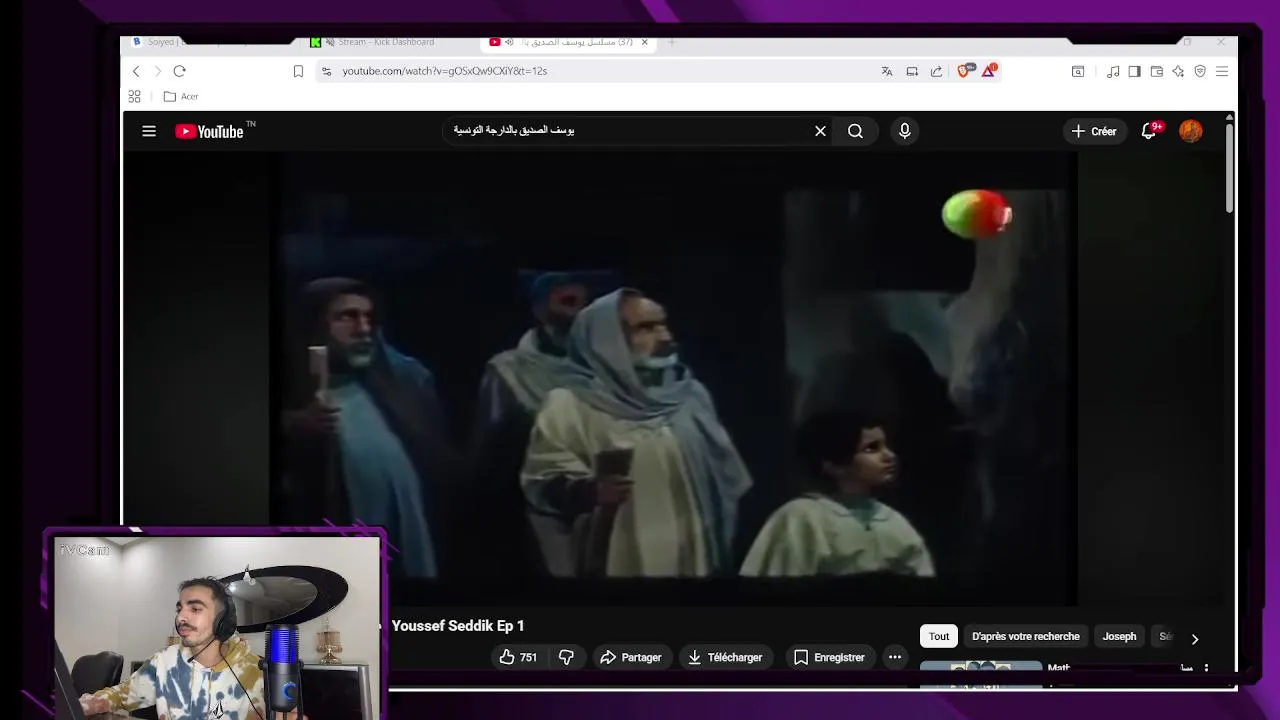This screenshot has height=720, width=1280.
Task: Open the Leo AI sparkle icon
Action: (1178, 71)
